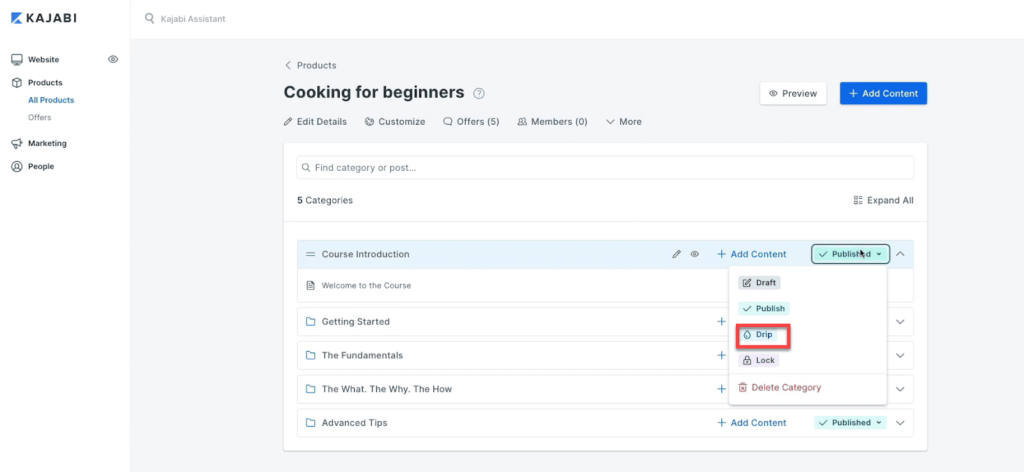Image resolution: width=1024 pixels, height=472 pixels.
Task: Open Offers (5) tab
Action: click(x=471, y=121)
